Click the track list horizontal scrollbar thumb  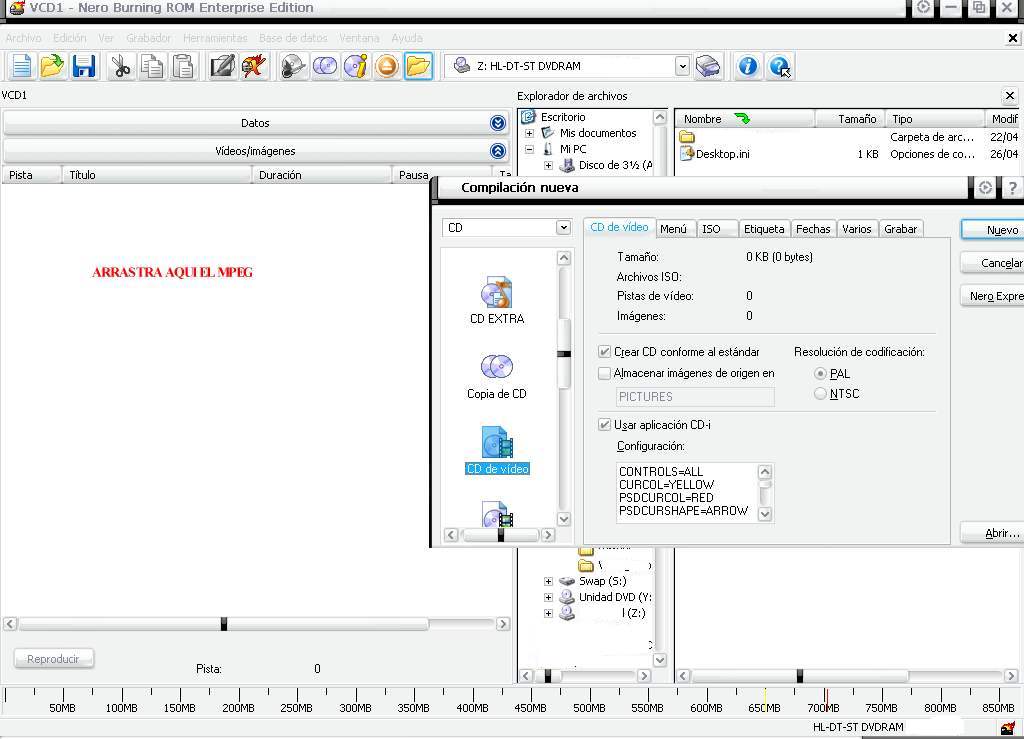(x=224, y=624)
